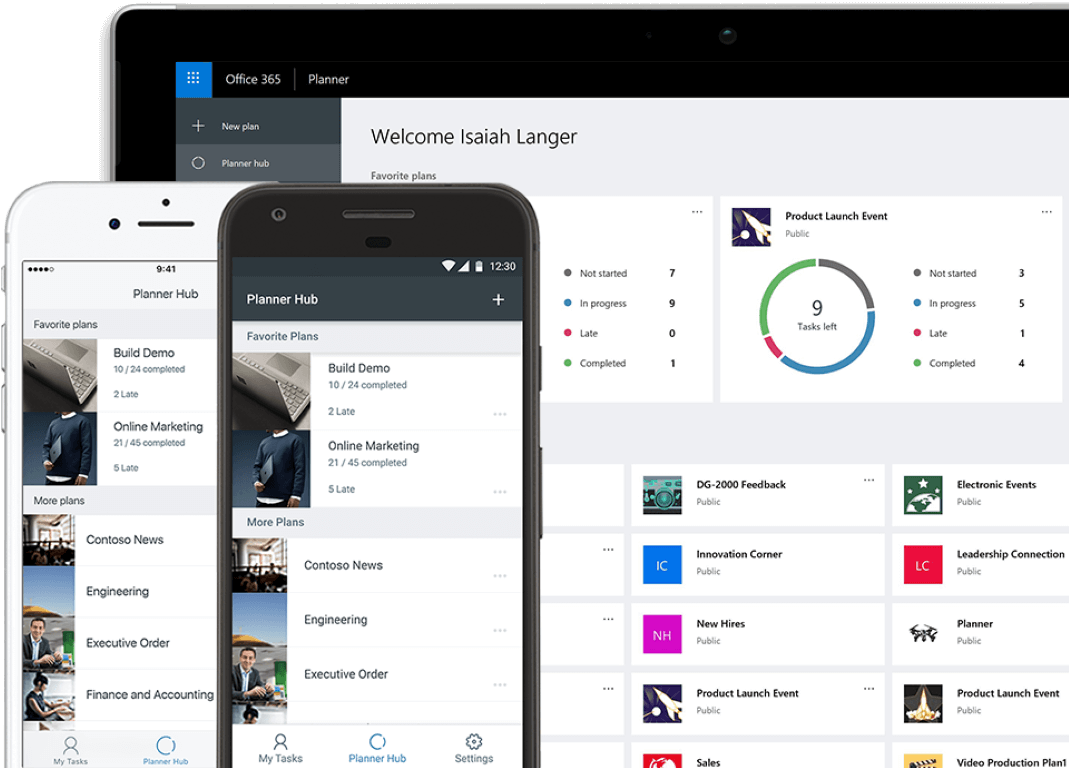Tap the battery icon in Android status bar
This screenshot has height=768, width=1069.
coord(479,266)
